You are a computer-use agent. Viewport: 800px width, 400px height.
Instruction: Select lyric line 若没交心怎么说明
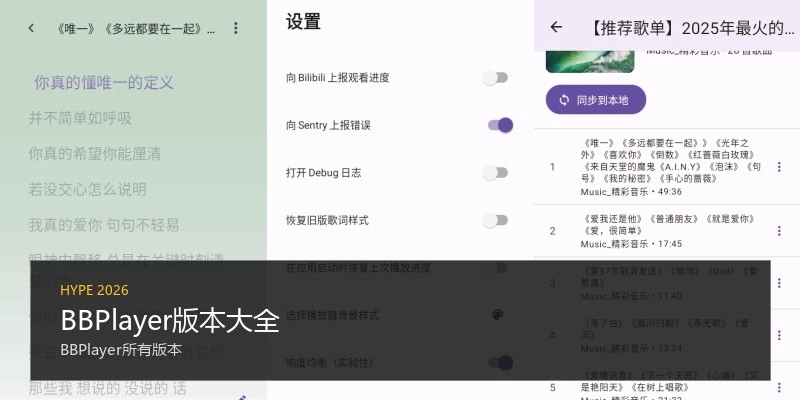point(88,189)
